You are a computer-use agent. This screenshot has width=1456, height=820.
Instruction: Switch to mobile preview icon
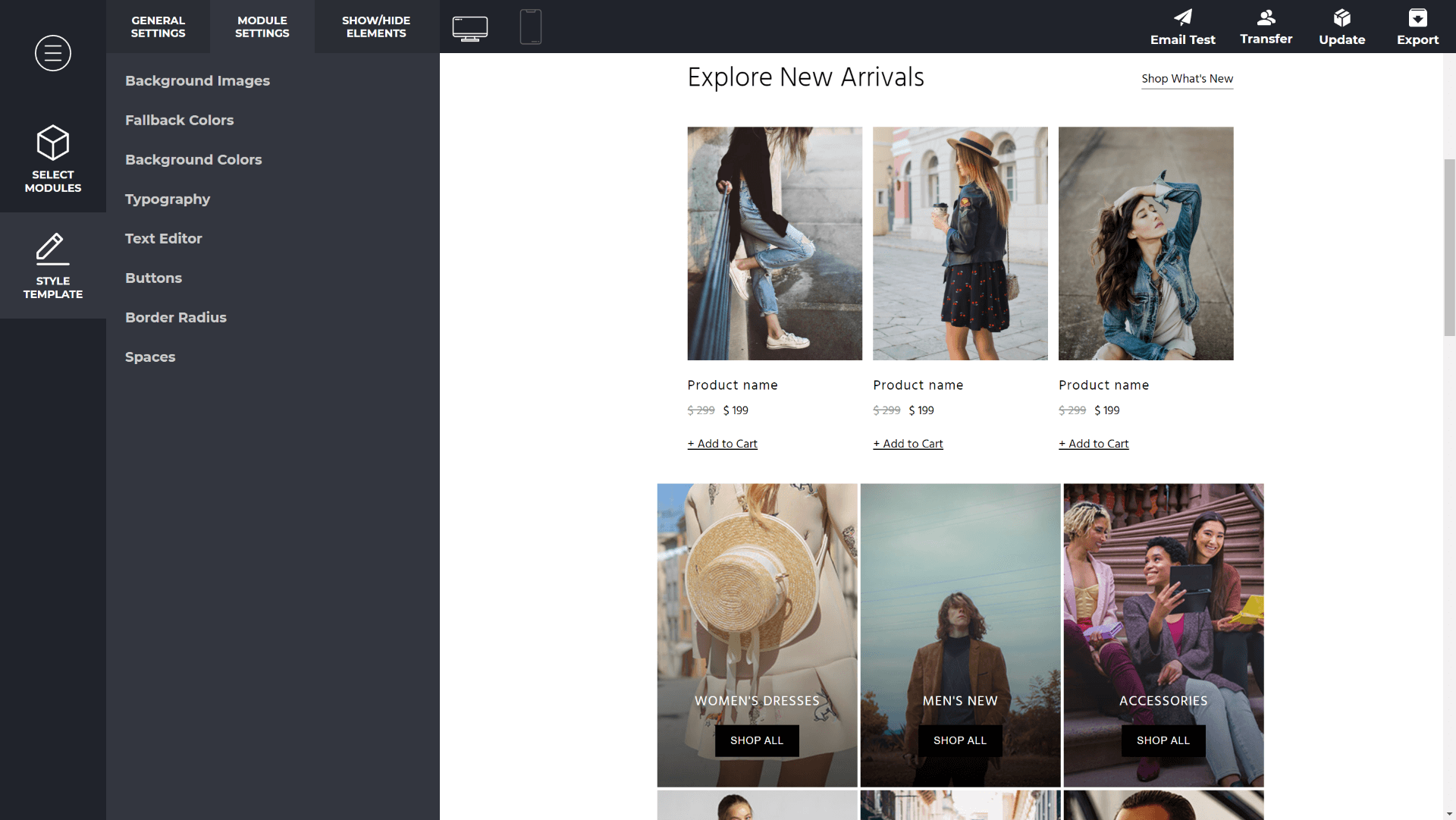pyautogui.click(x=531, y=27)
